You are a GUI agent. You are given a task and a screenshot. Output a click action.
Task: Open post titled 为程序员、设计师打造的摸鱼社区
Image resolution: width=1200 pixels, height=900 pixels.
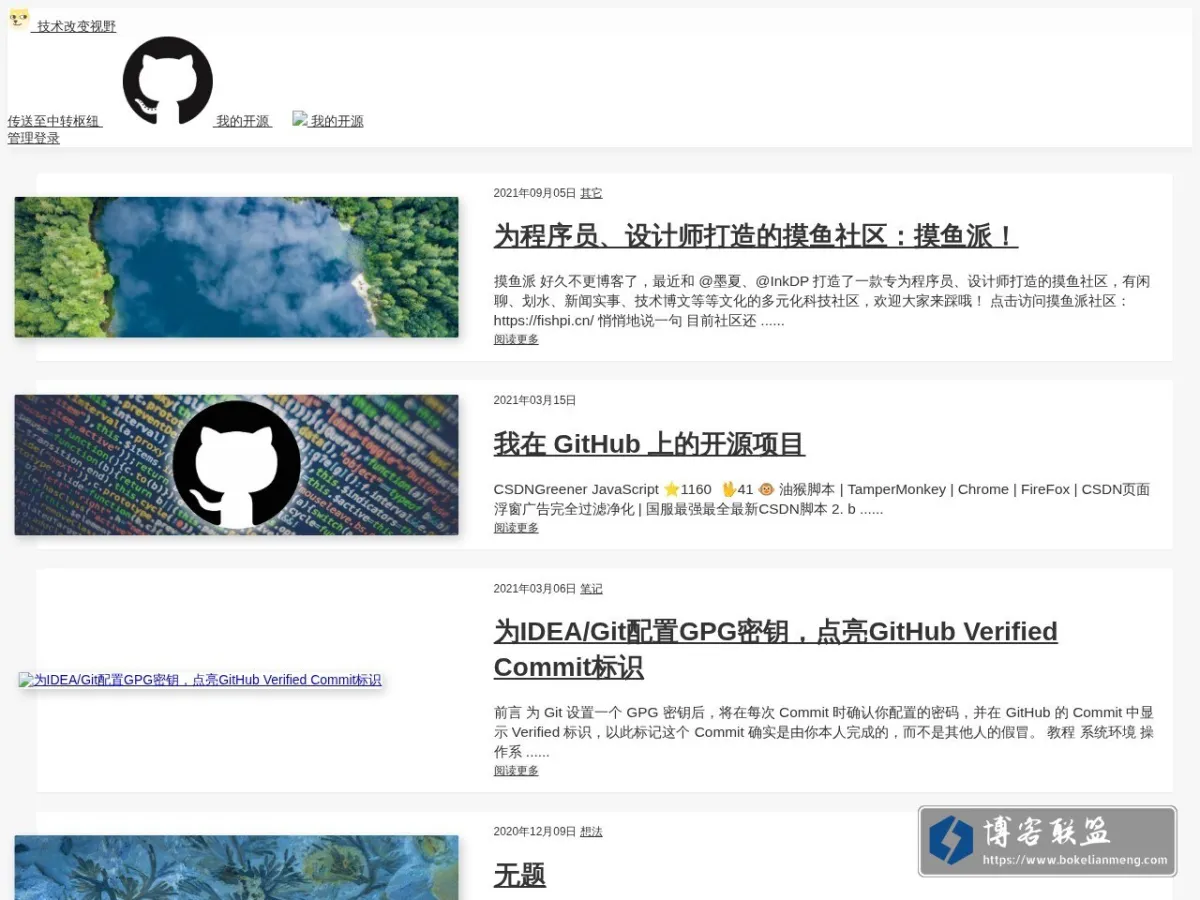(x=755, y=236)
